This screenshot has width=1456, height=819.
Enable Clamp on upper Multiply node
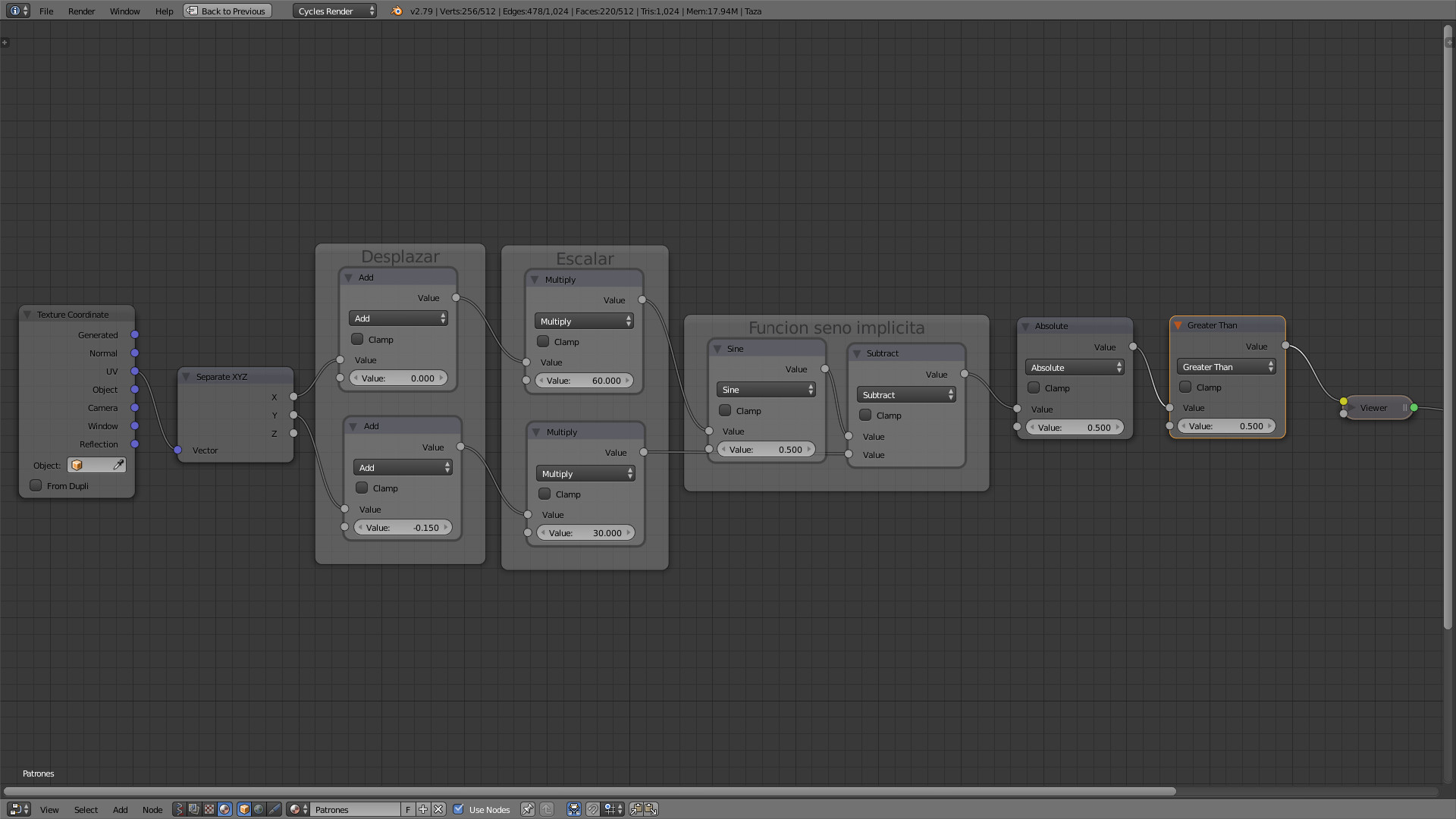pos(543,341)
